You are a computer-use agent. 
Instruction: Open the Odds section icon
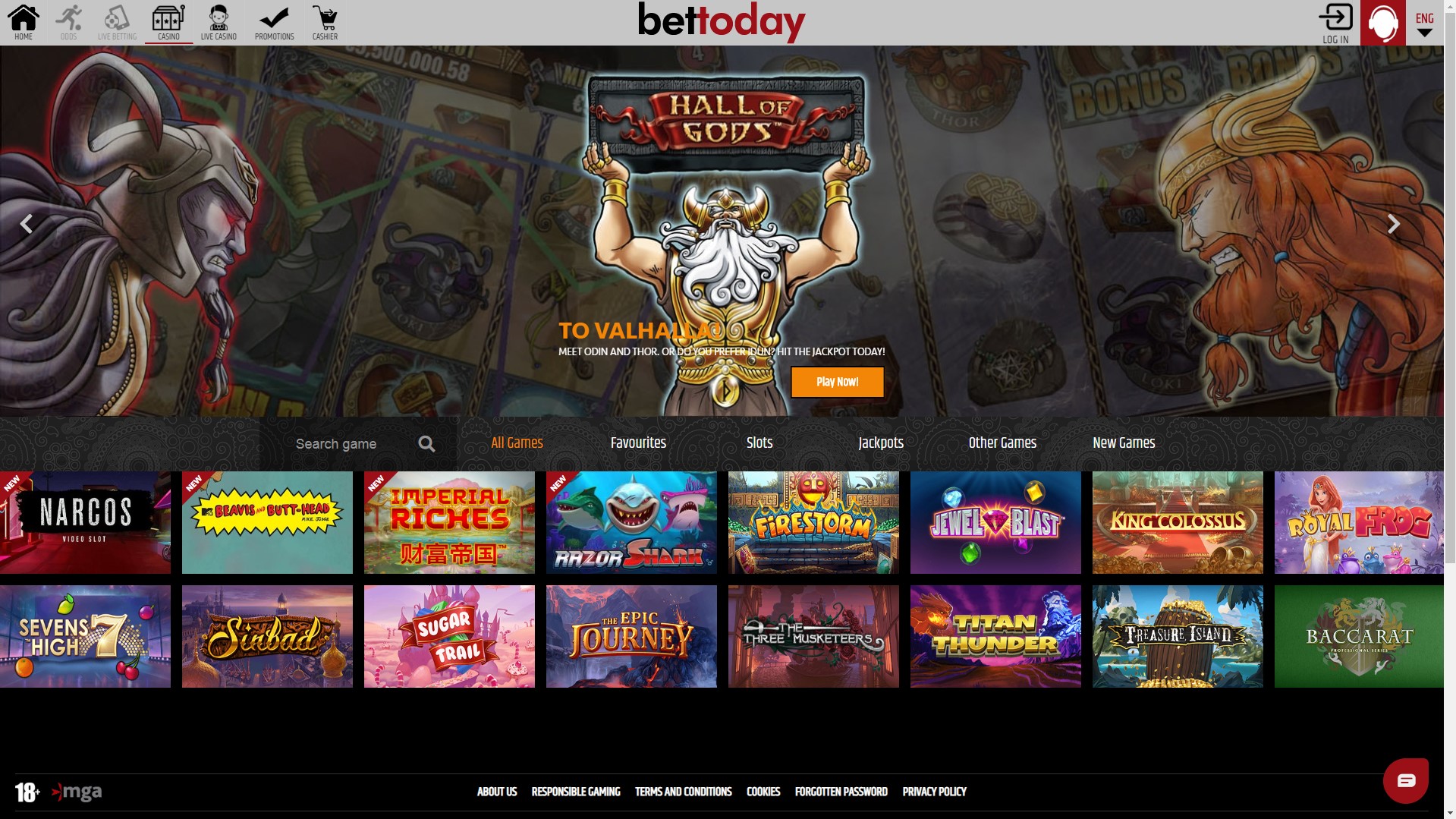click(69, 17)
